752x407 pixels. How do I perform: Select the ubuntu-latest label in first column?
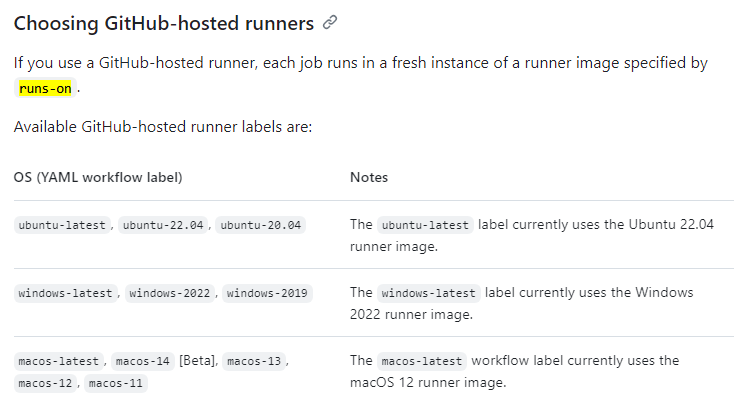pos(62,225)
